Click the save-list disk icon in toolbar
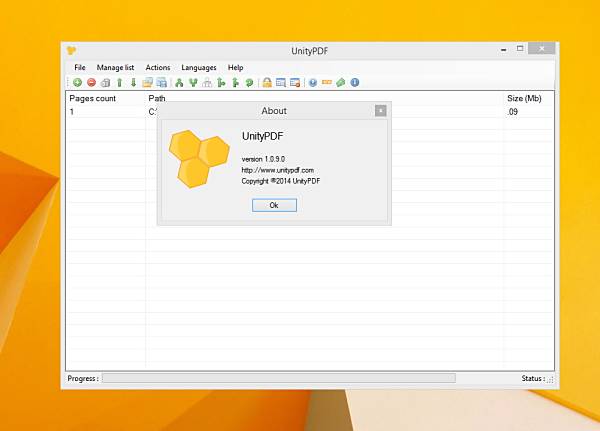This screenshot has width=600, height=431. [x=161, y=82]
